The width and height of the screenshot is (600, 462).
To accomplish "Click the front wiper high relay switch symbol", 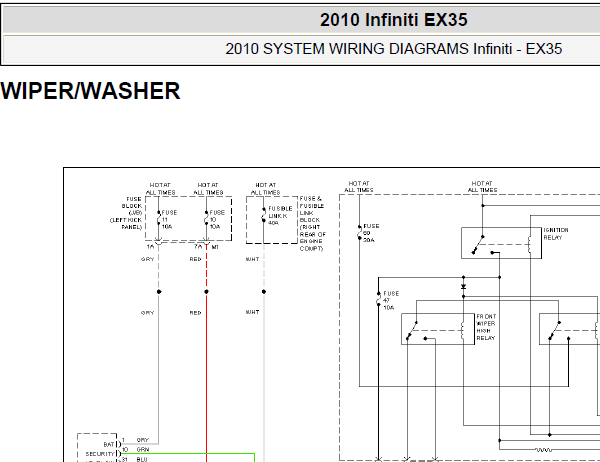I will pyautogui.click(x=412, y=330).
